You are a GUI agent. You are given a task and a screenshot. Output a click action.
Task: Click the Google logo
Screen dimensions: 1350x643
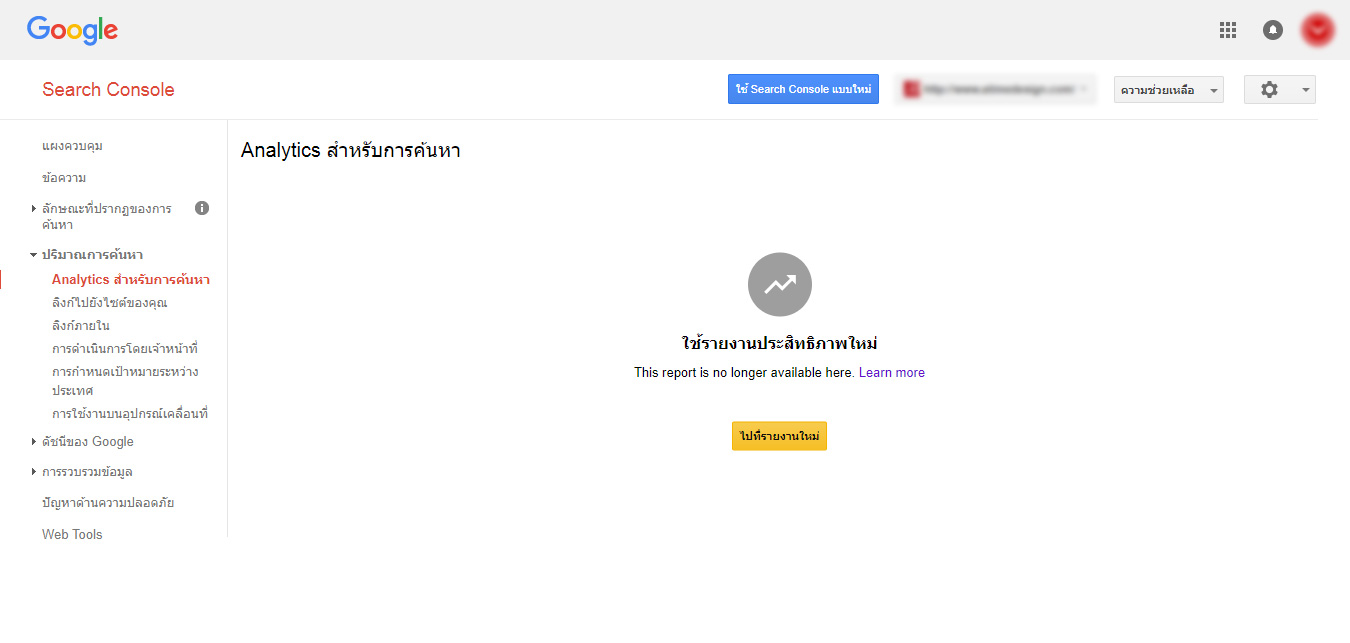tap(72, 30)
